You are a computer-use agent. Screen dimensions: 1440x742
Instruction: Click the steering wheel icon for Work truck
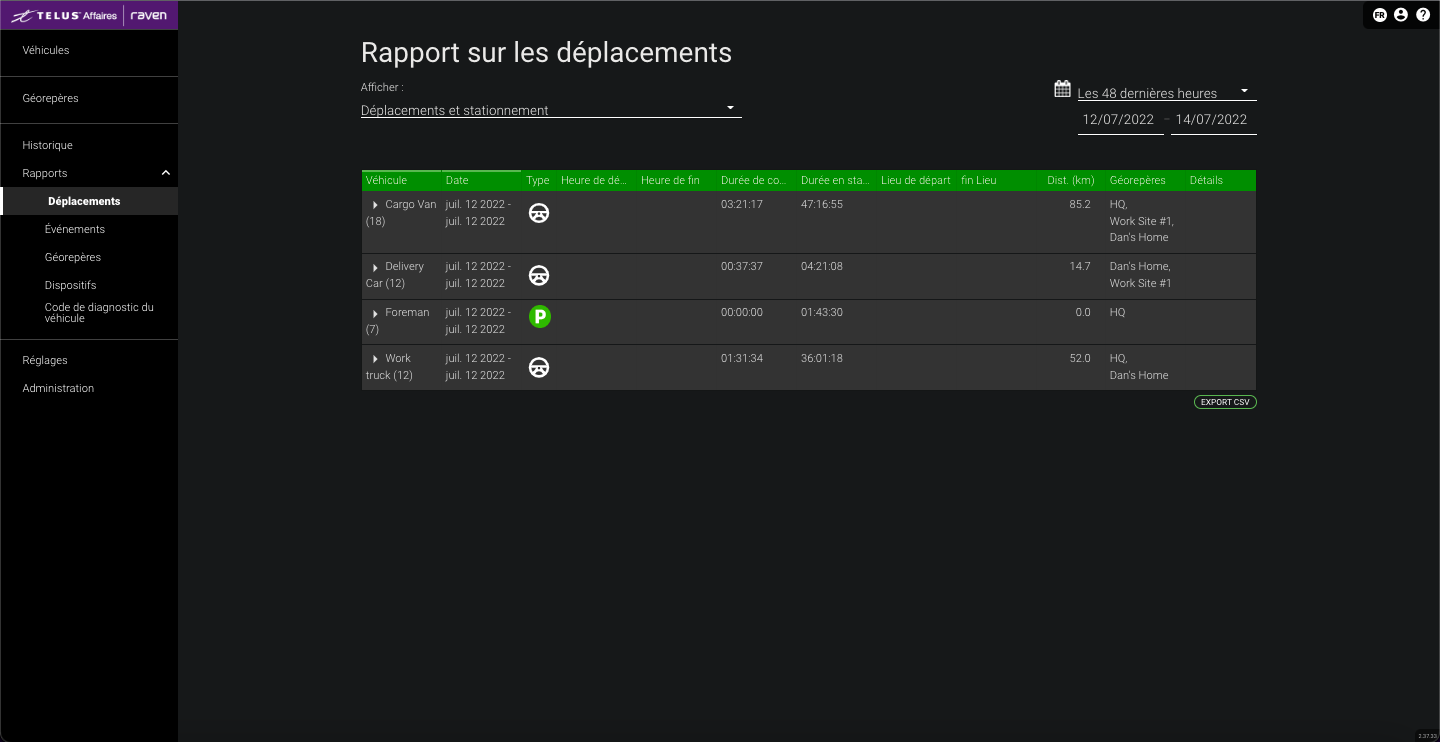539,367
